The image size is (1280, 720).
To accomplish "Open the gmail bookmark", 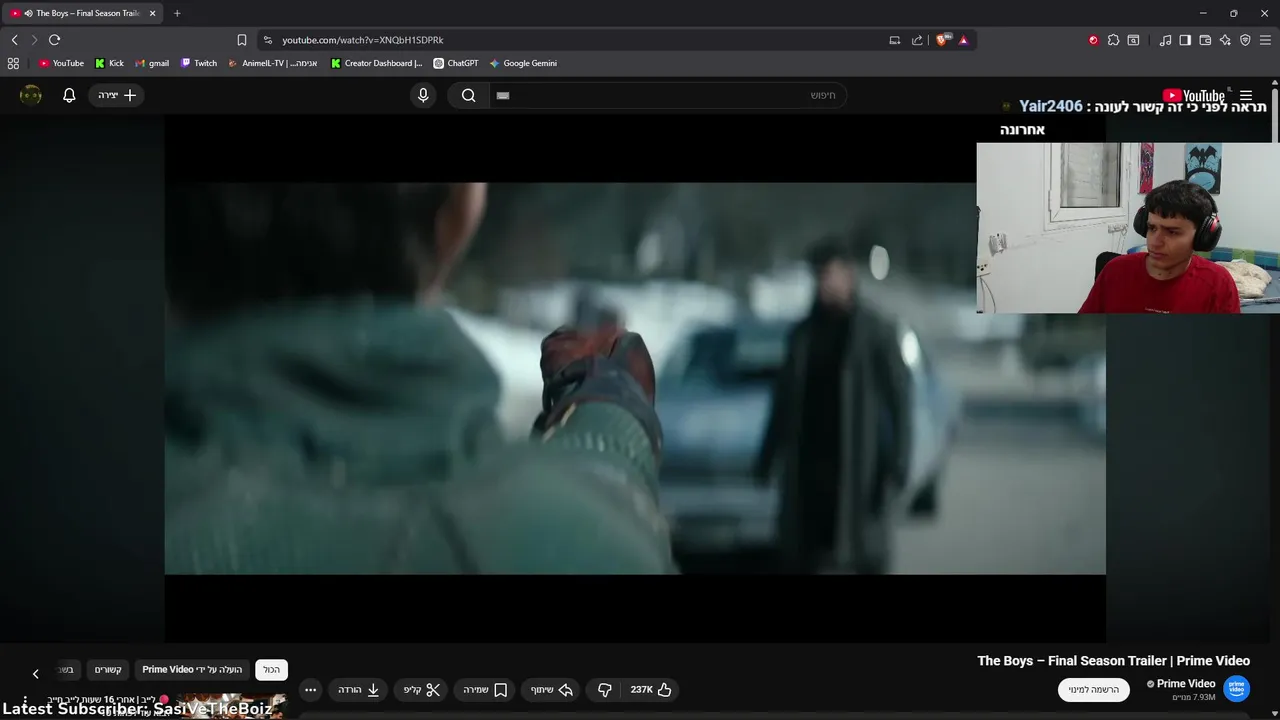I will (x=152, y=63).
